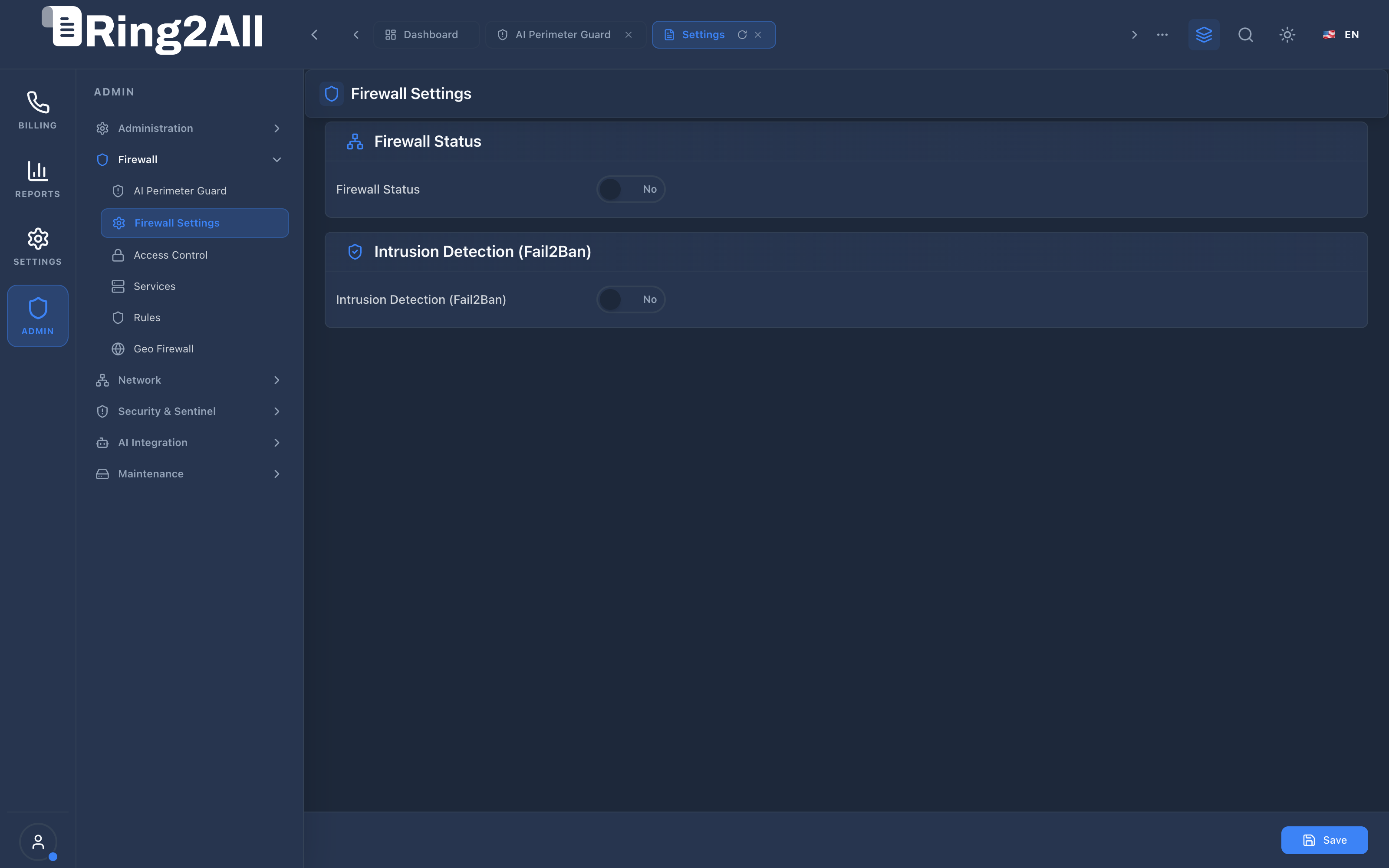Expand the Maintenance chevron

[x=276, y=473]
